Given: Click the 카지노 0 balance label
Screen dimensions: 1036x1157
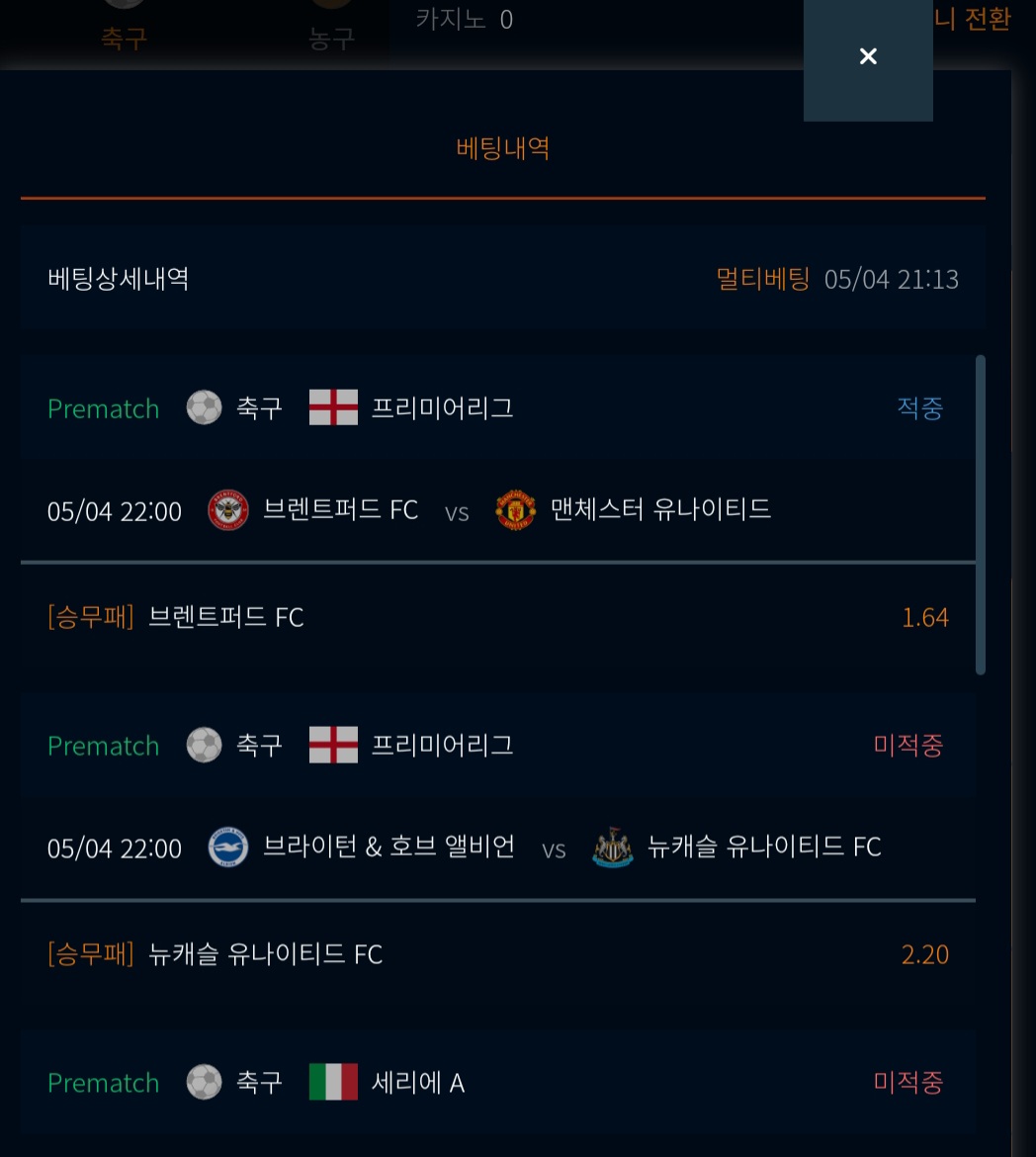Looking at the screenshot, I should (465, 19).
